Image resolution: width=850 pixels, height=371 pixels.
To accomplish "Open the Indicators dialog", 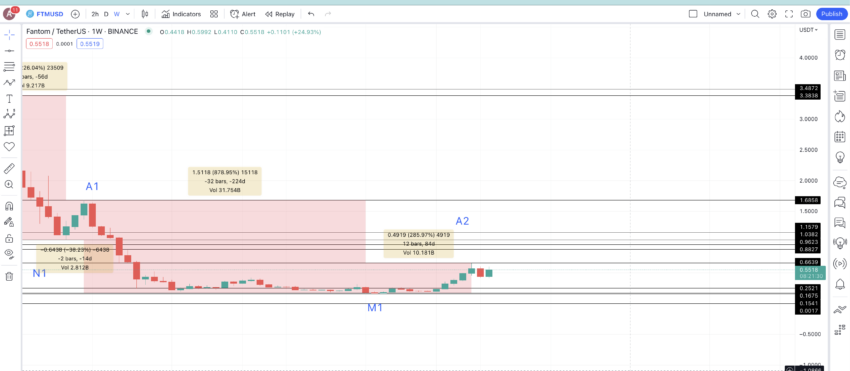I will click(181, 14).
